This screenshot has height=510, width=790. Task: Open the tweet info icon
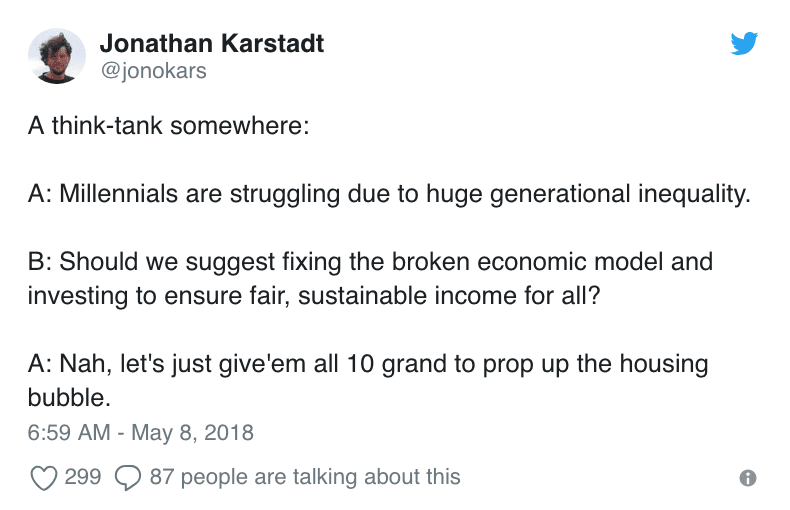coord(748,478)
